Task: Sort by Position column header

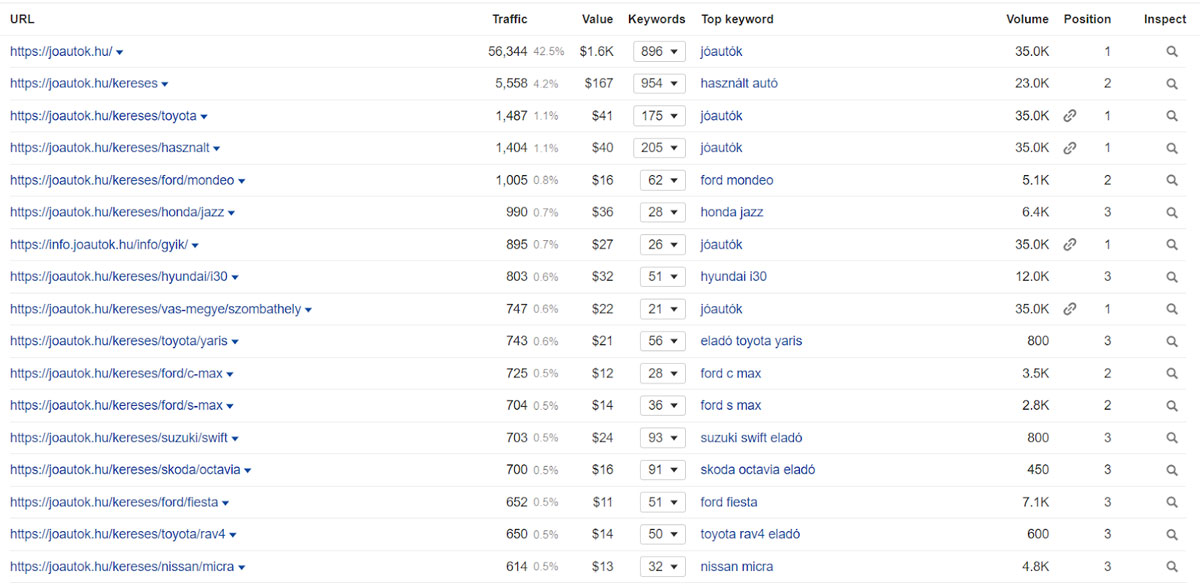Action: [1087, 19]
